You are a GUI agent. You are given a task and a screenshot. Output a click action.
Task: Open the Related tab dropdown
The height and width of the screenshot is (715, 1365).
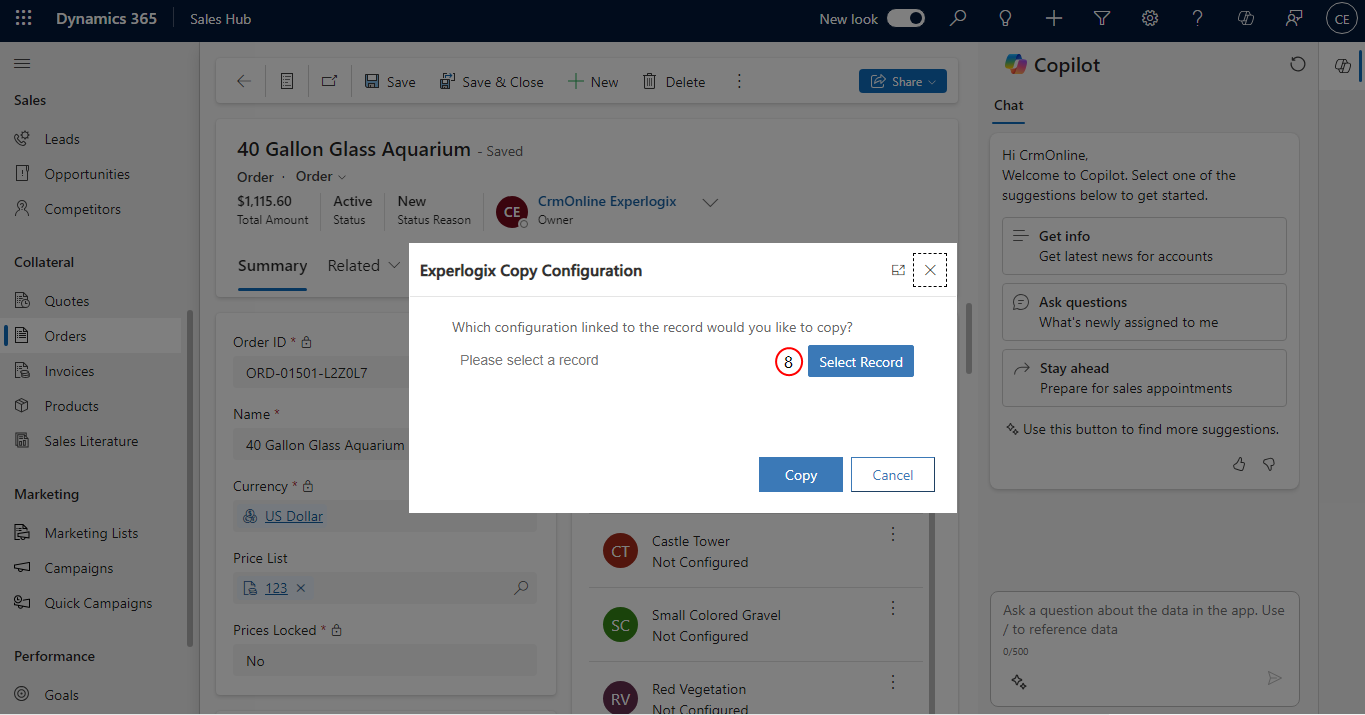click(364, 266)
